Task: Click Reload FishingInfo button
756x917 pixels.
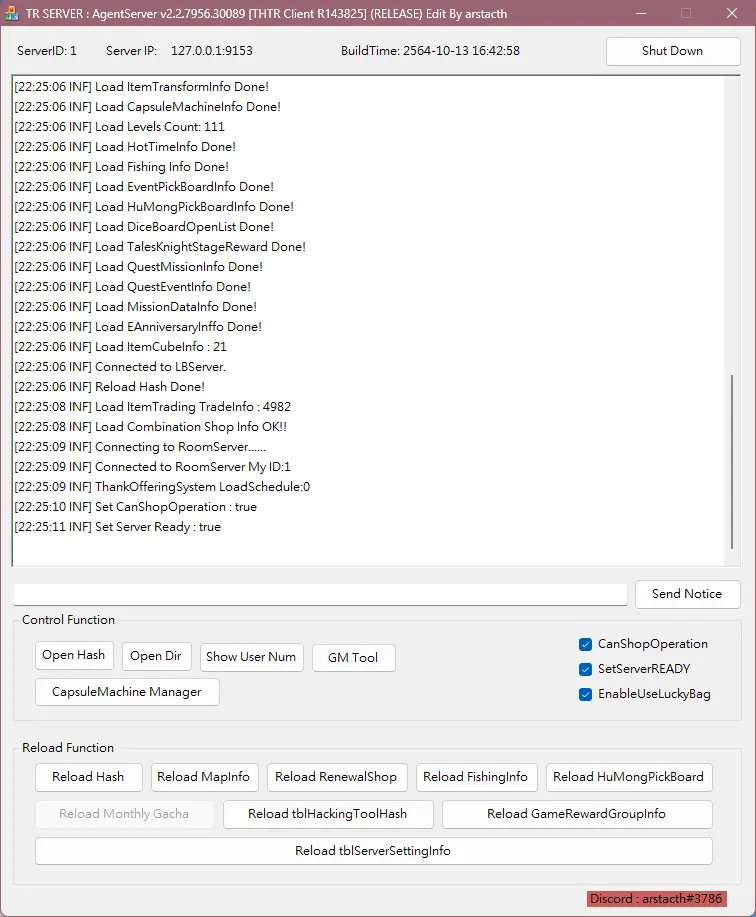Action: click(x=476, y=777)
